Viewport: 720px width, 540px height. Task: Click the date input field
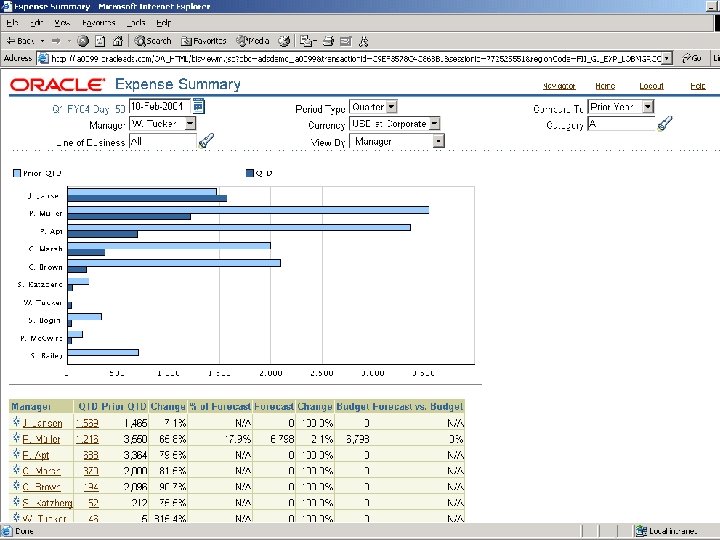(159, 106)
